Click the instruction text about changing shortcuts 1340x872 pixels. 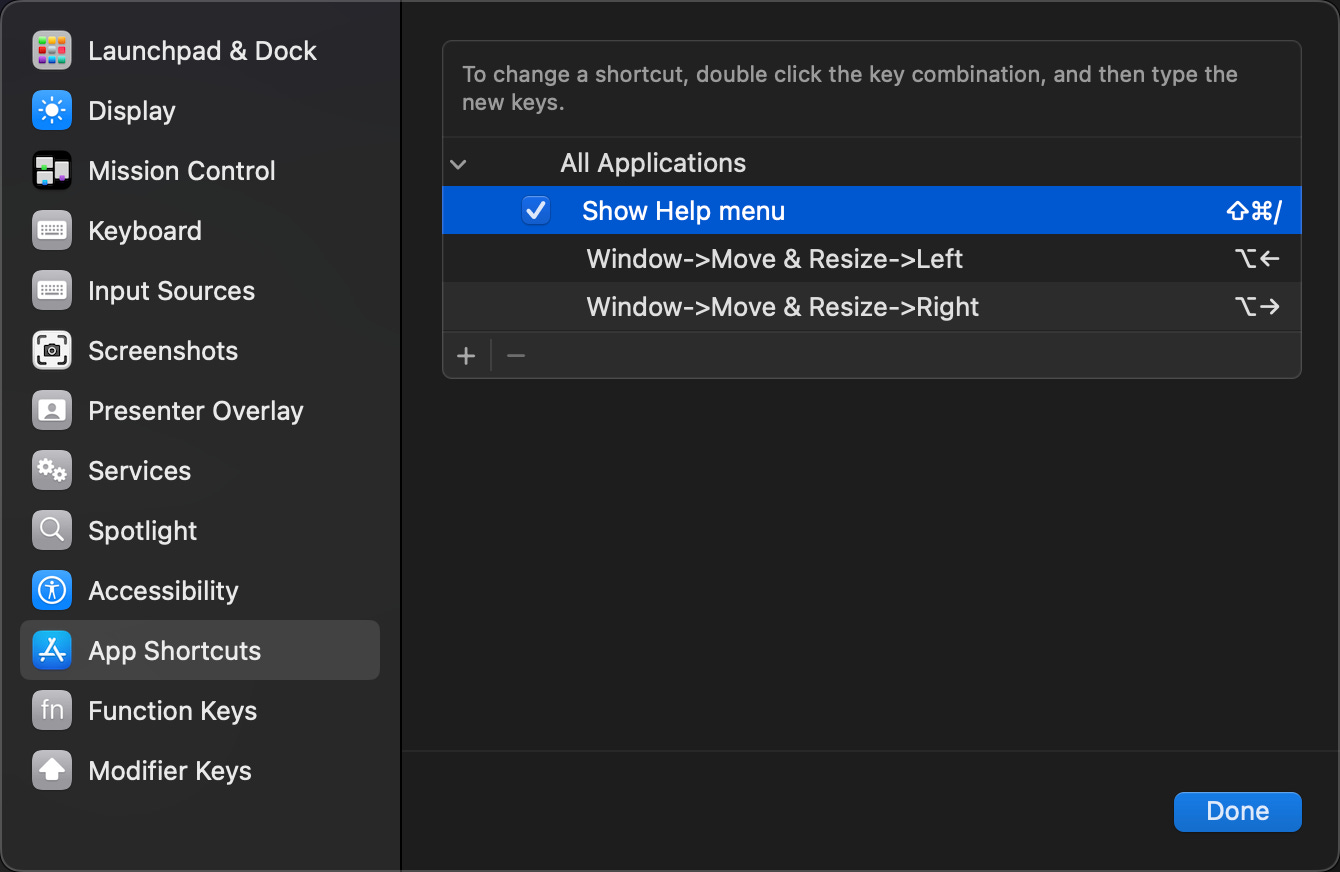click(x=850, y=88)
